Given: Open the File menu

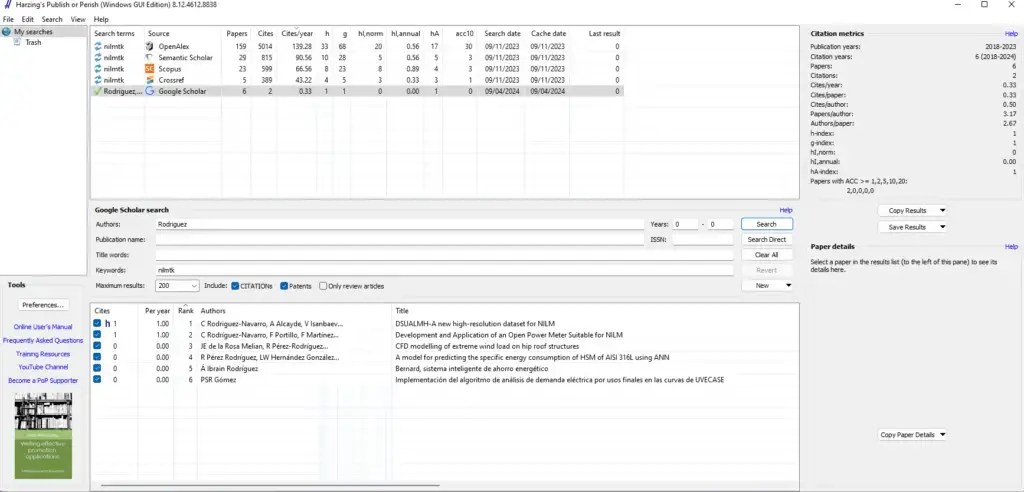Looking at the screenshot, I should pos(8,19).
